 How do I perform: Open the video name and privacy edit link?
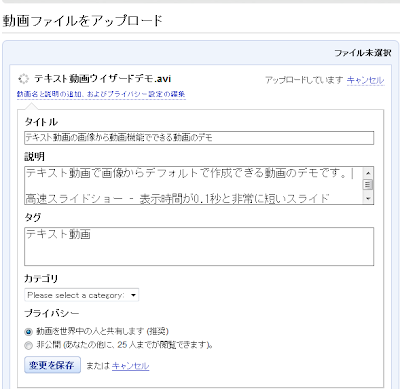point(101,94)
